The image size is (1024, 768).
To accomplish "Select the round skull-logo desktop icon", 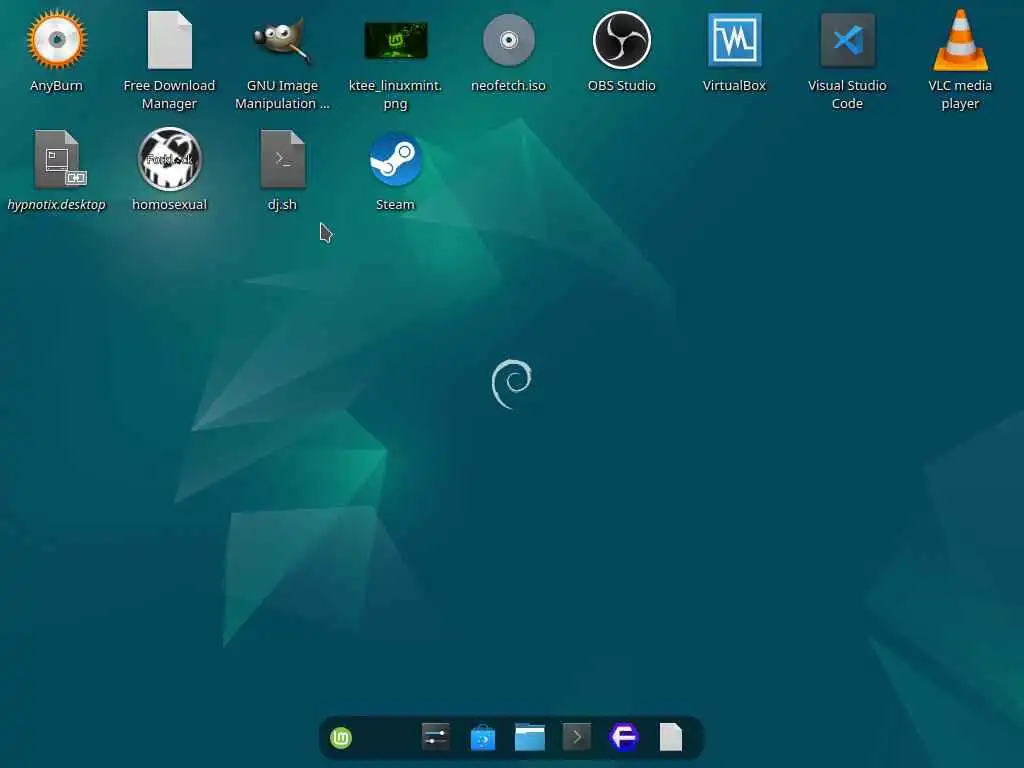I will pyautogui.click(x=170, y=159).
